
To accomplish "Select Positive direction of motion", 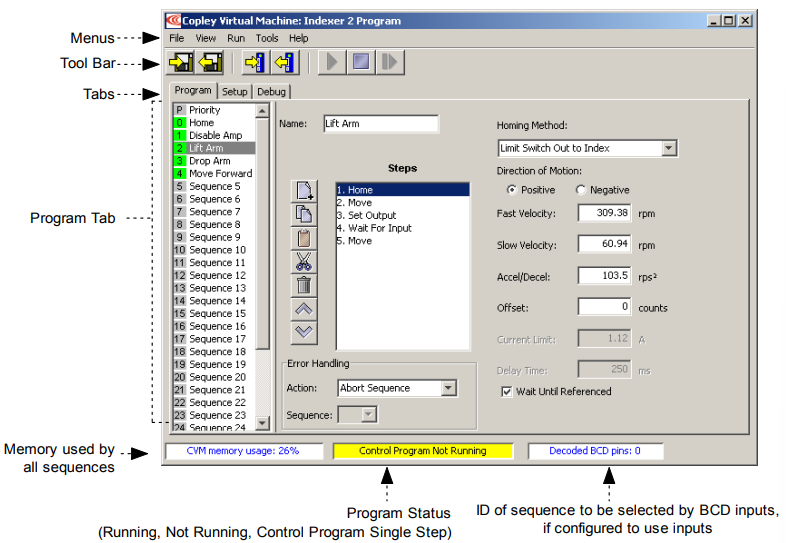I will tap(511, 190).
